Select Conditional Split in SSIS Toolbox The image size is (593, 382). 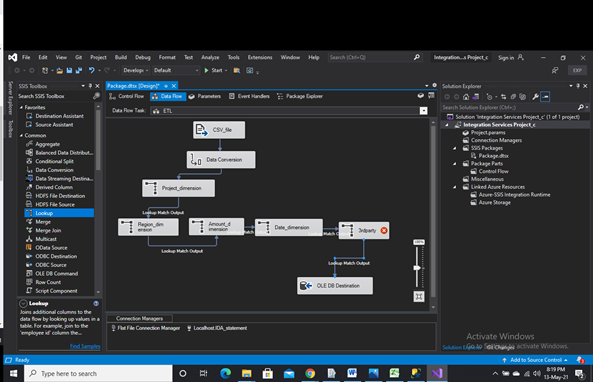54,161
